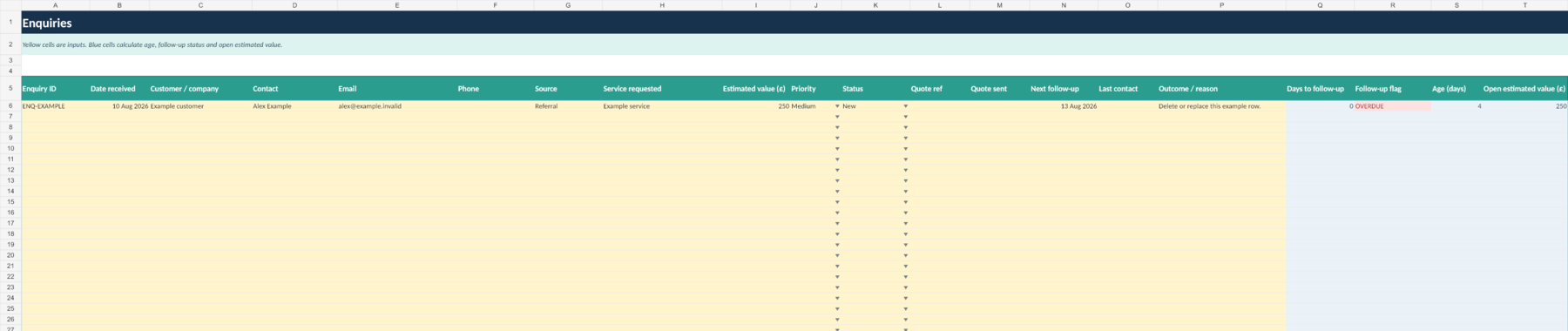
Task: Select row 16 header number
Action: (10, 213)
